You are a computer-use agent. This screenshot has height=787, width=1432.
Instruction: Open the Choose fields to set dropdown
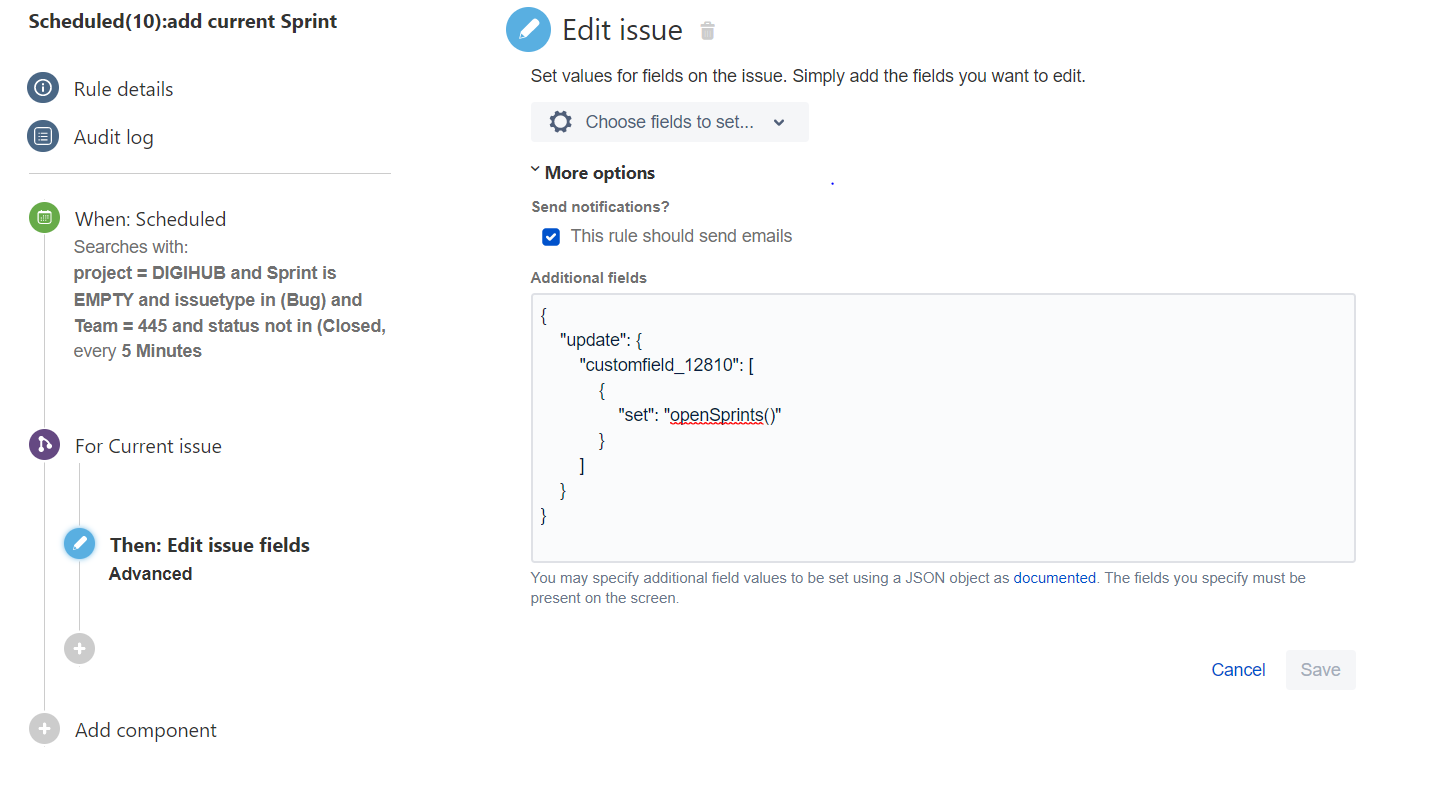pyautogui.click(x=669, y=121)
